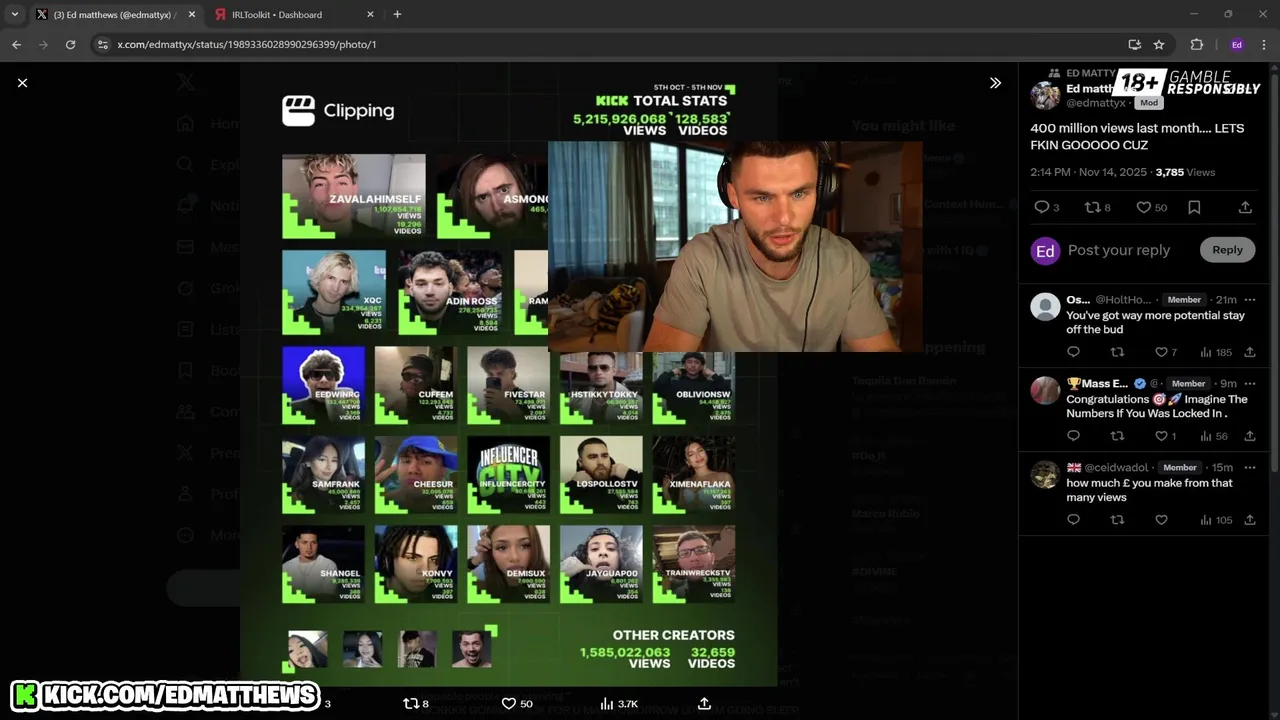
Task: Share the main tweet via upload icon
Action: [x=1245, y=207]
